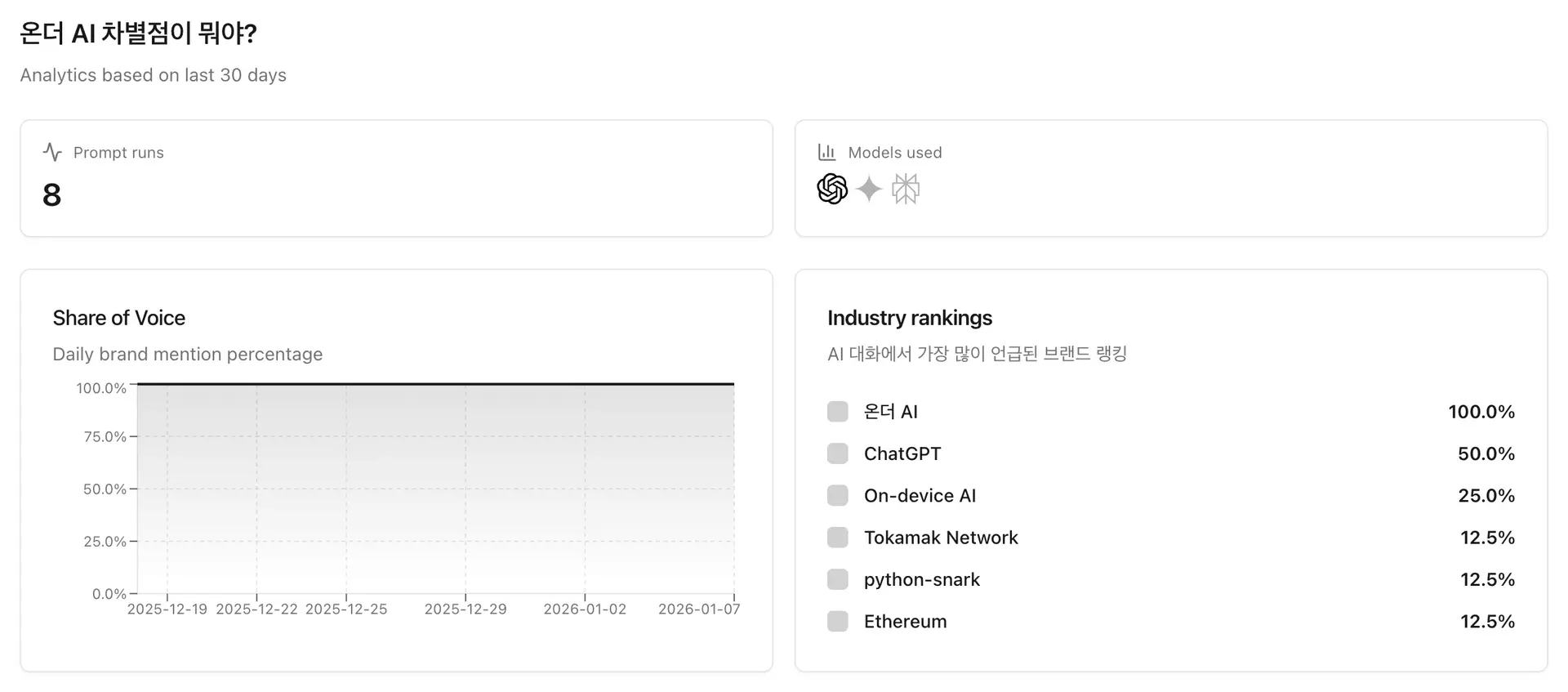Viewport: 1568px width, 692px height.
Task: Click the shaded area of the Share of Voice chart
Action: pyautogui.click(x=436, y=489)
